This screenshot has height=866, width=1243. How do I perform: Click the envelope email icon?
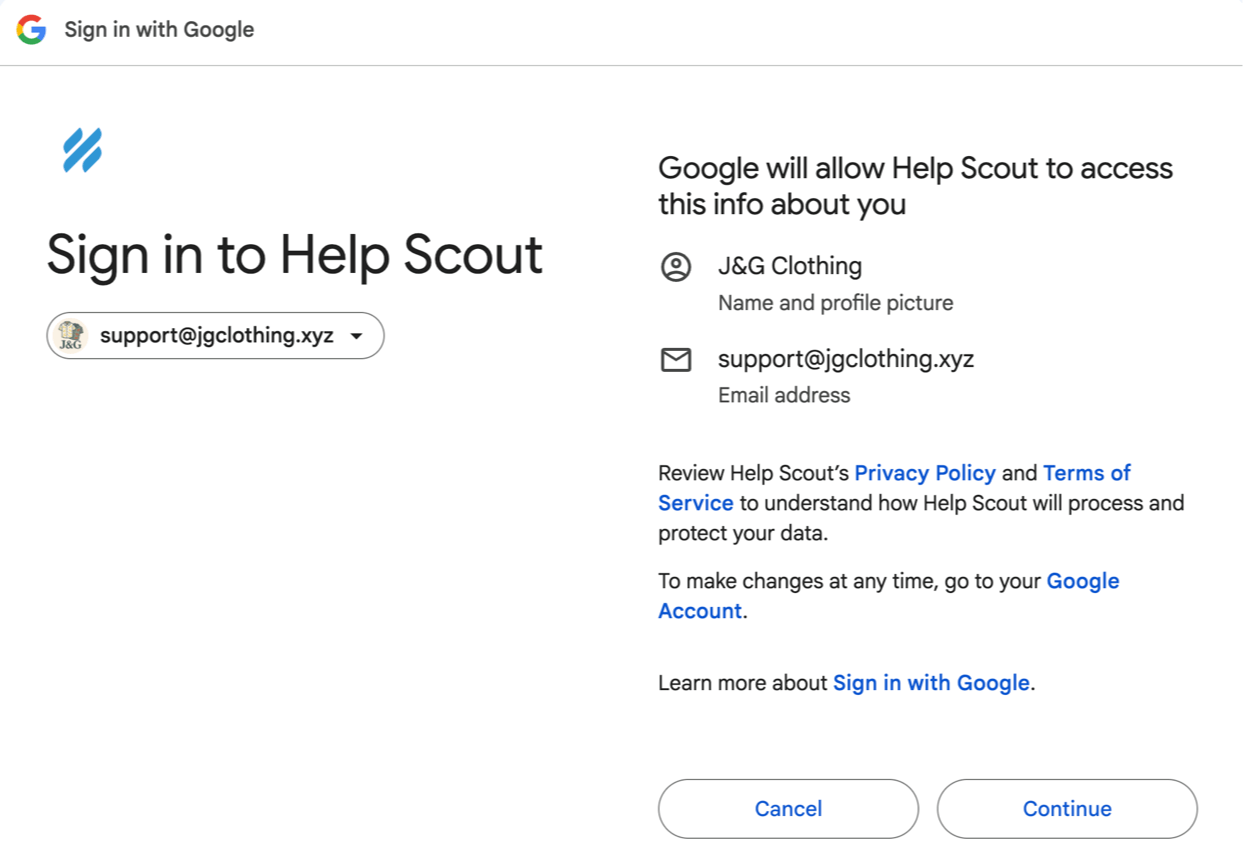click(x=676, y=360)
